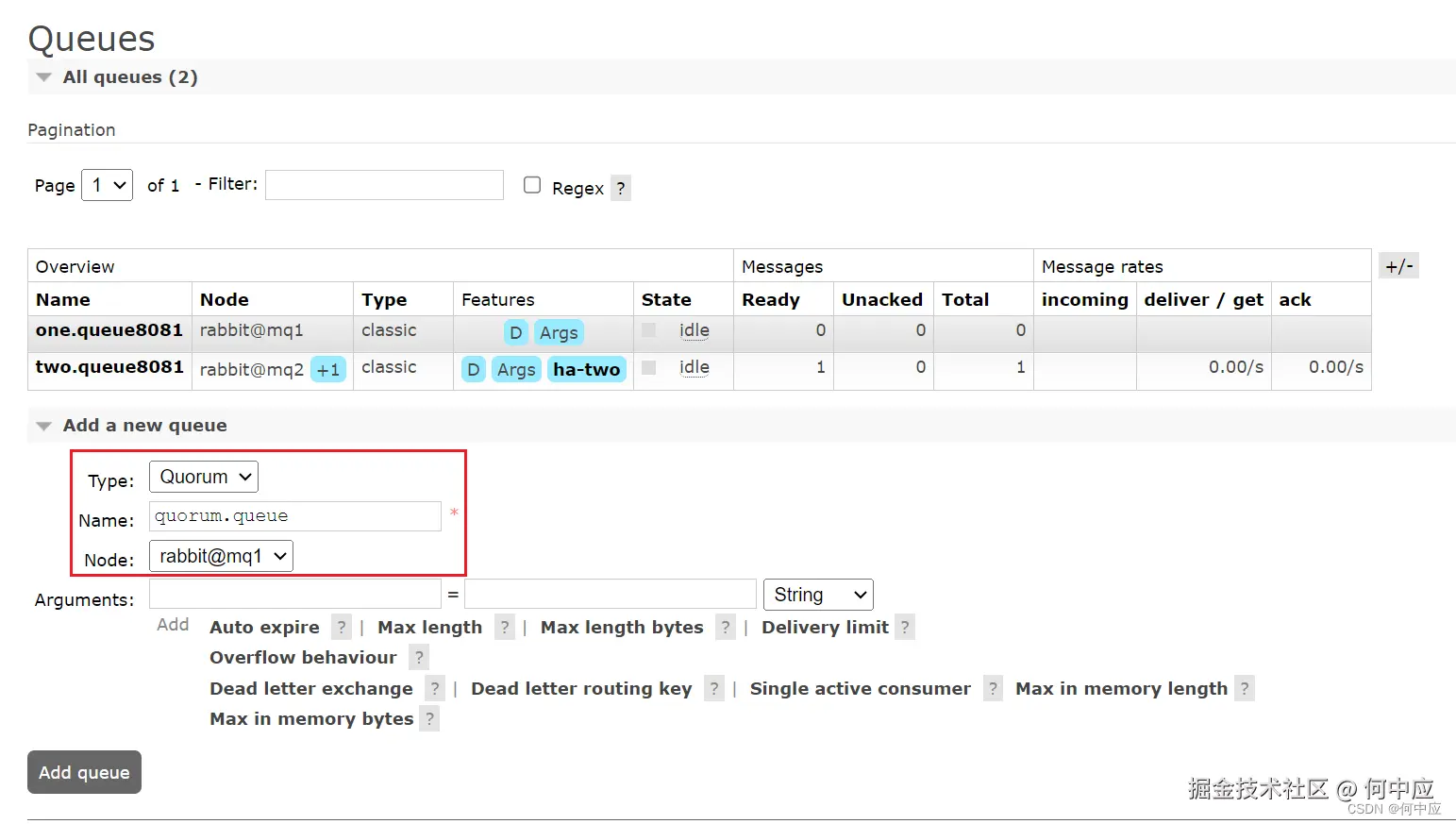Open the queue Type dropdown set to Quorum

pyautogui.click(x=204, y=477)
